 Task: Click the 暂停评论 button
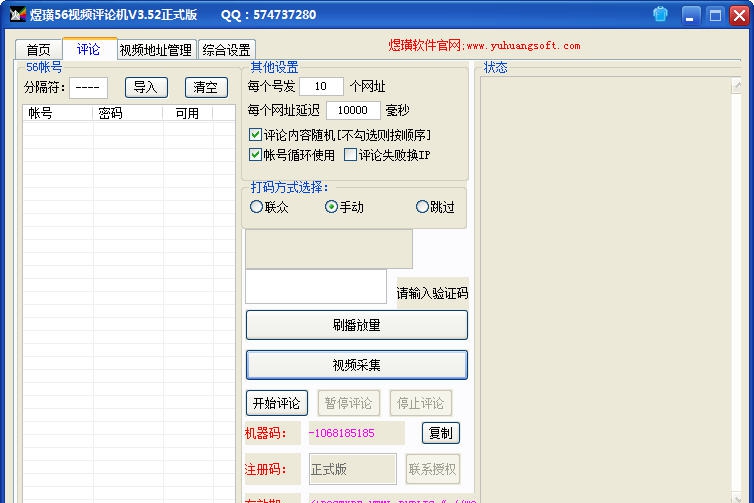[349, 403]
